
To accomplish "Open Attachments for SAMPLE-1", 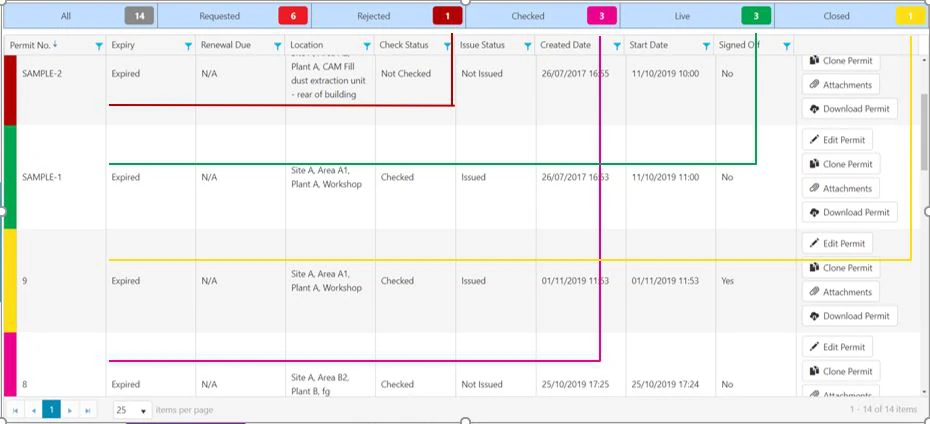I will (840, 188).
